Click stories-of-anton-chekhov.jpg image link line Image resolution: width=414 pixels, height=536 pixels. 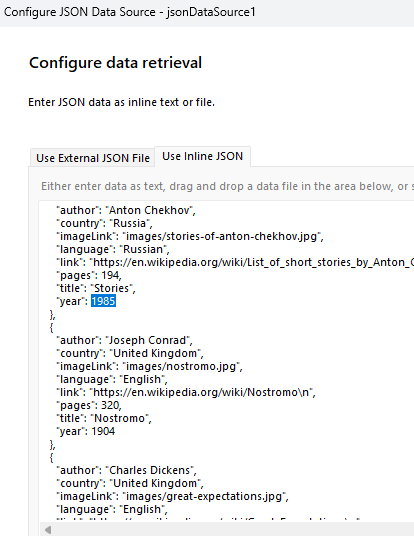[190, 236]
